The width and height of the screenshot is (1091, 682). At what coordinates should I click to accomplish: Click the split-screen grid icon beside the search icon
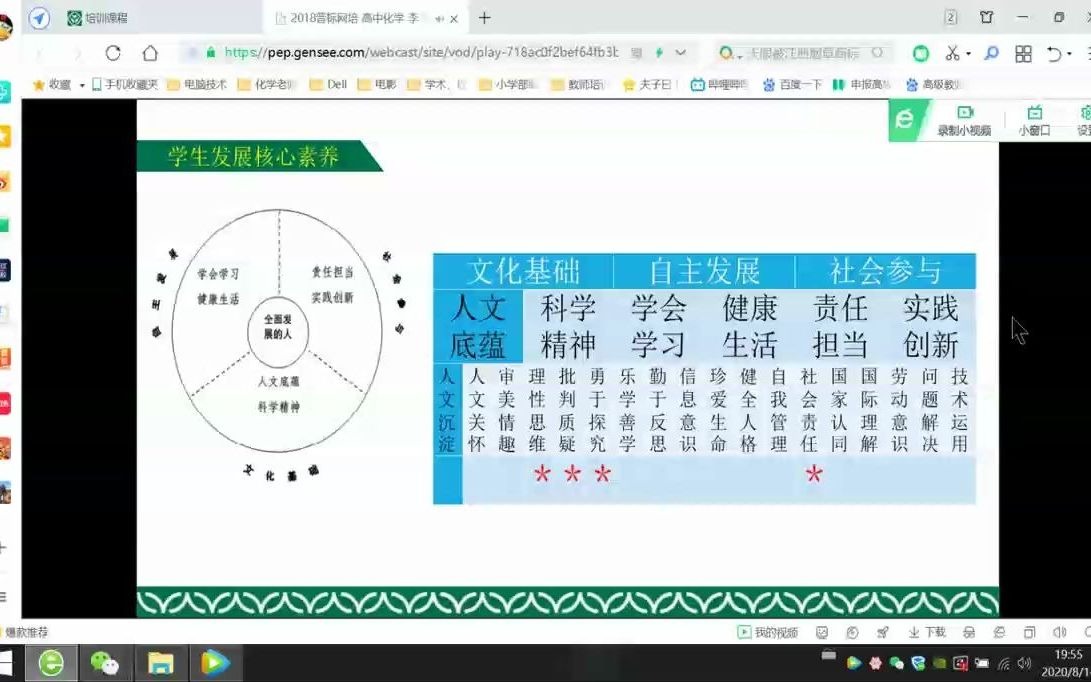[x=1024, y=51]
